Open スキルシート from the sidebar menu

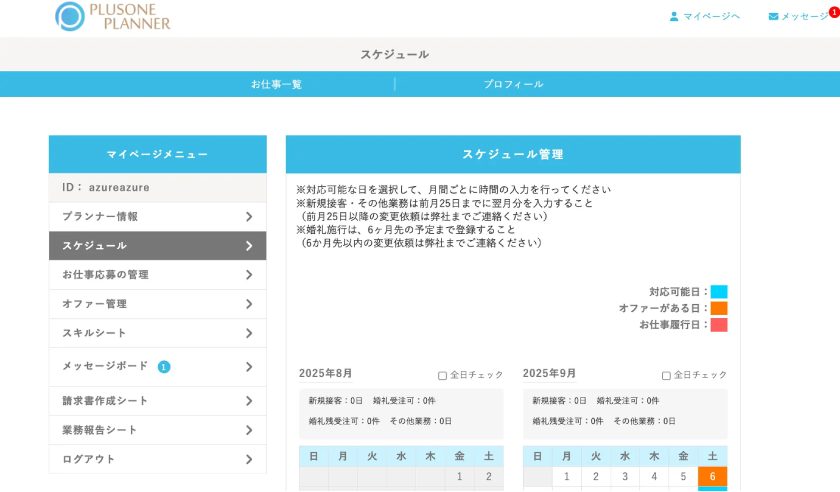[x=94, y=333]
